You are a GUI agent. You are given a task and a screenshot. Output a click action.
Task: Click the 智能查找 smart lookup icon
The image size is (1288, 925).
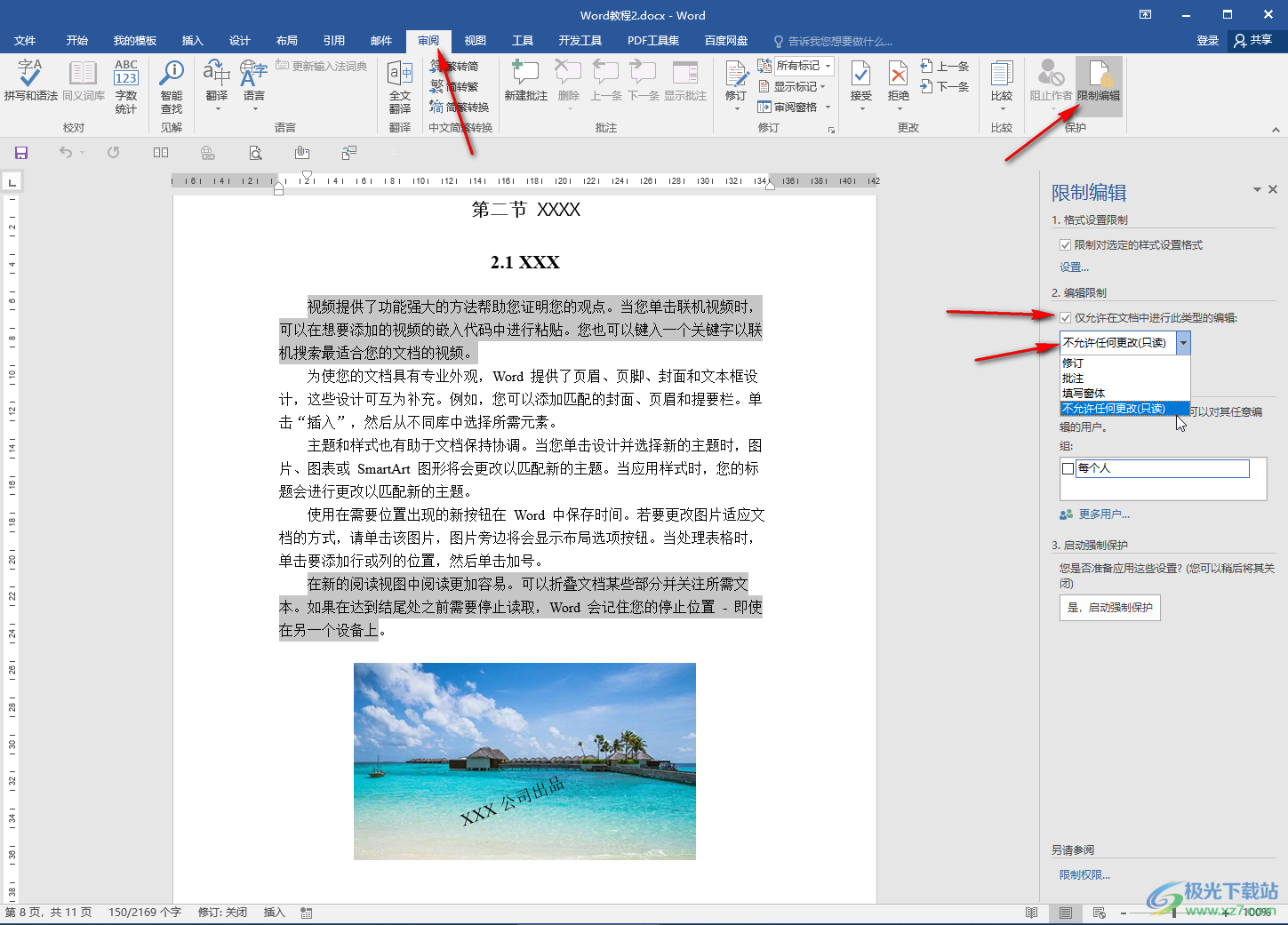pyautogui.click(x=172, y=85)
